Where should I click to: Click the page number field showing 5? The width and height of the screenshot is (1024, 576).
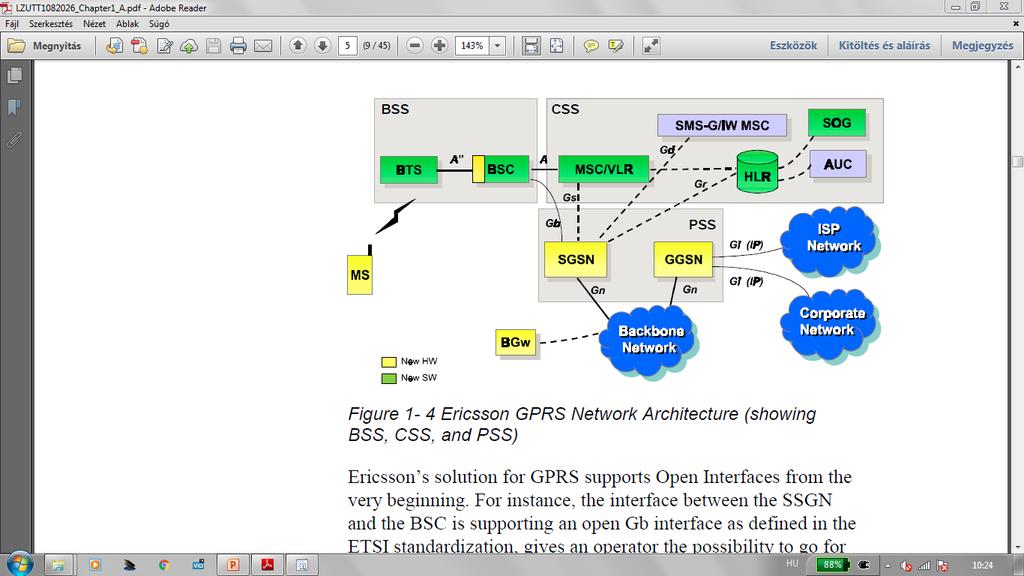click(348, 46)
